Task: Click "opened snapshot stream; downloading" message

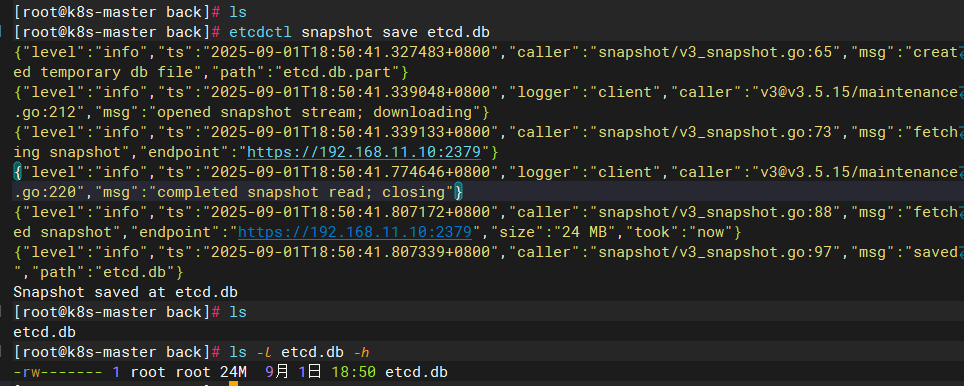Action: pos(314,112)
